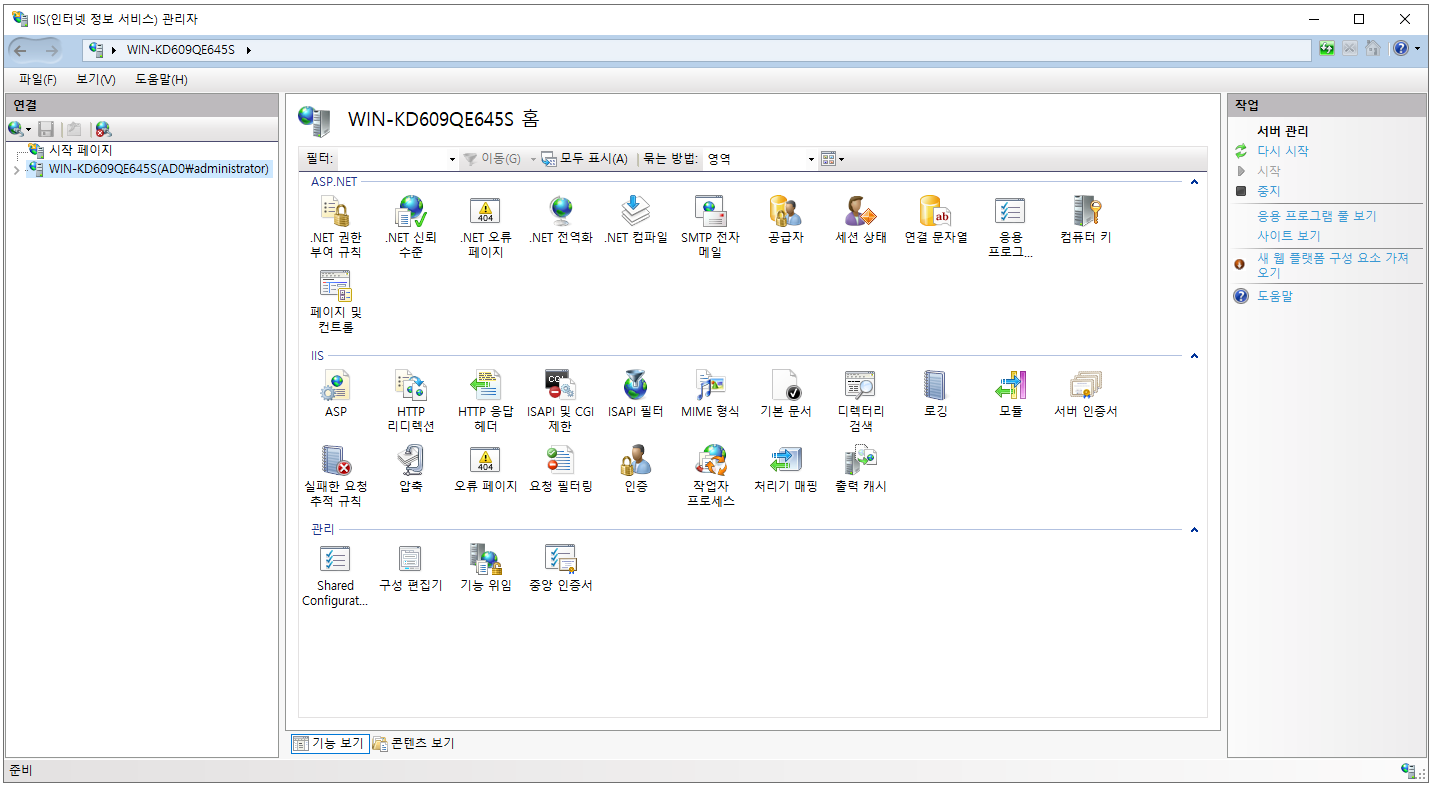Open 묶는 방법 영역 dropdown
1433x788 pixels.
[811, 159]
